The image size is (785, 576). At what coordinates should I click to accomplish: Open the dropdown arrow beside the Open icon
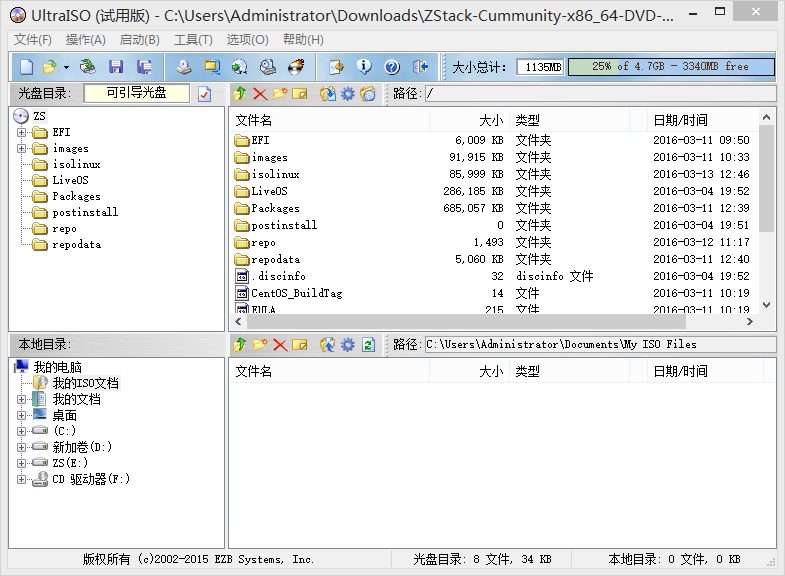(x=66, y=67)
